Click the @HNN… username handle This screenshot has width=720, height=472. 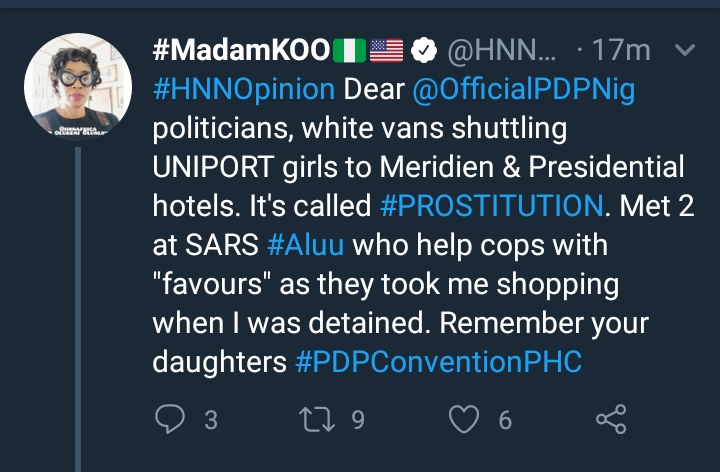click(499, 48)
